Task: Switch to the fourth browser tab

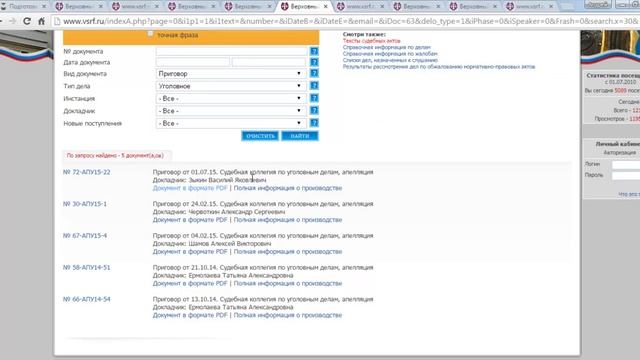Action: [191, 7]
